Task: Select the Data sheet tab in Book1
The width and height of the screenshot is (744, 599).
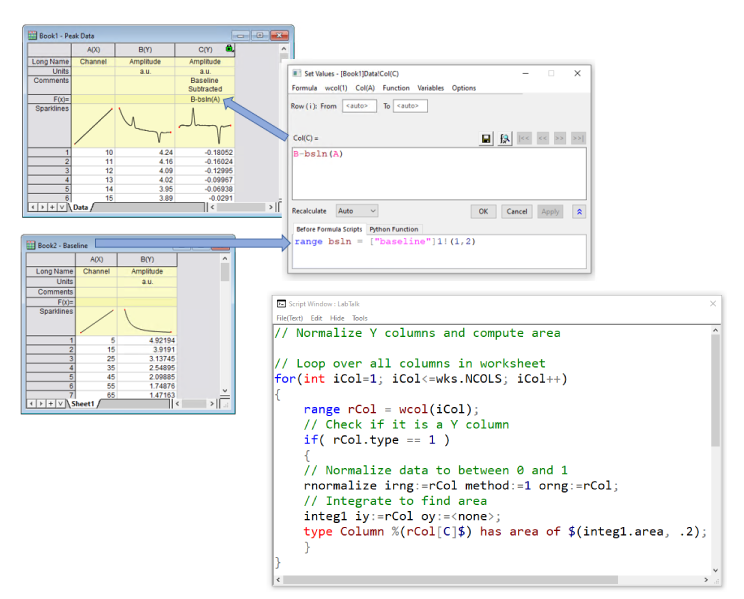Action: pyautogui.click(x=81, y=207)
